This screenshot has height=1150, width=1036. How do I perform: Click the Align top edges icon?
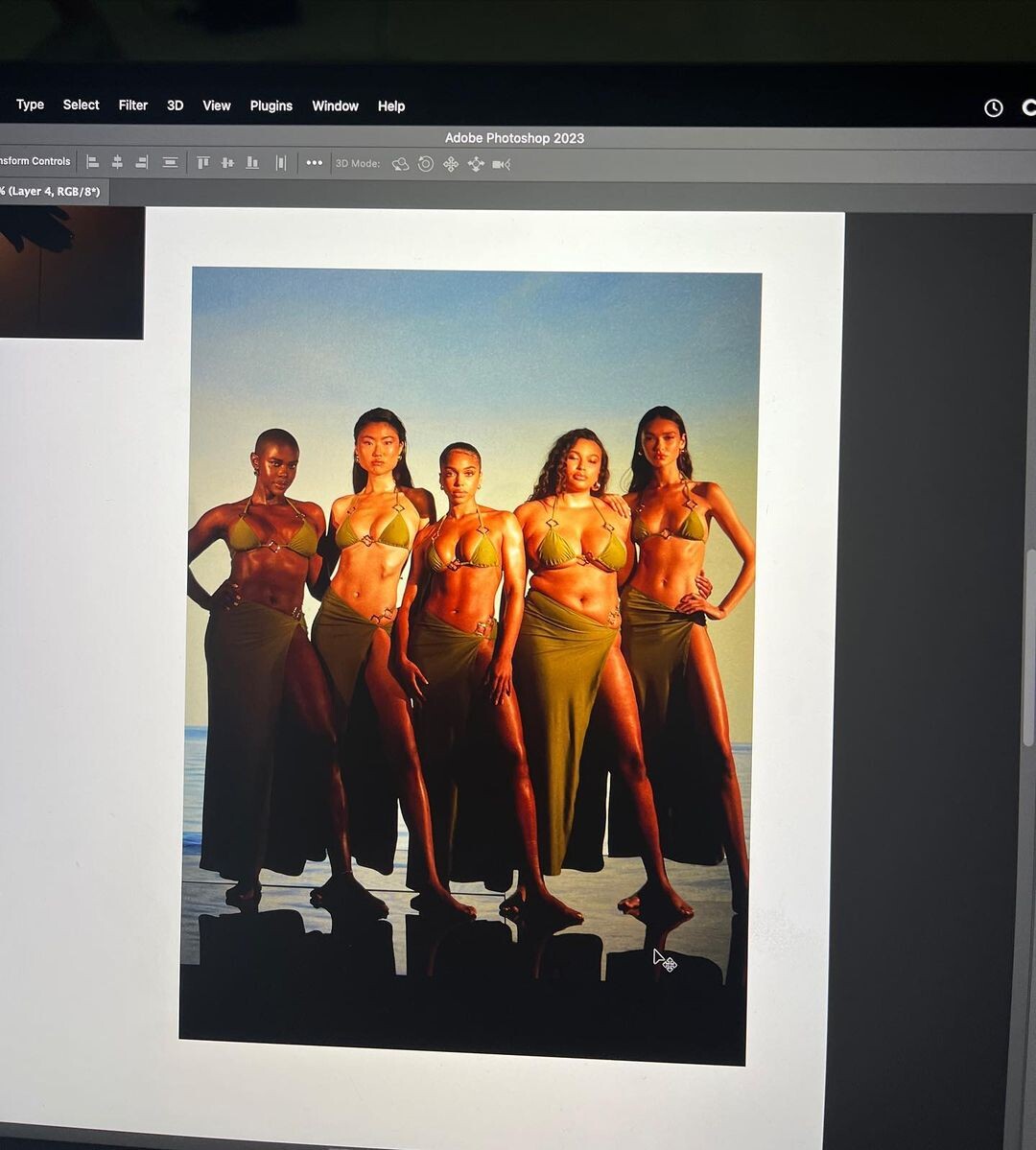(203, 163)
